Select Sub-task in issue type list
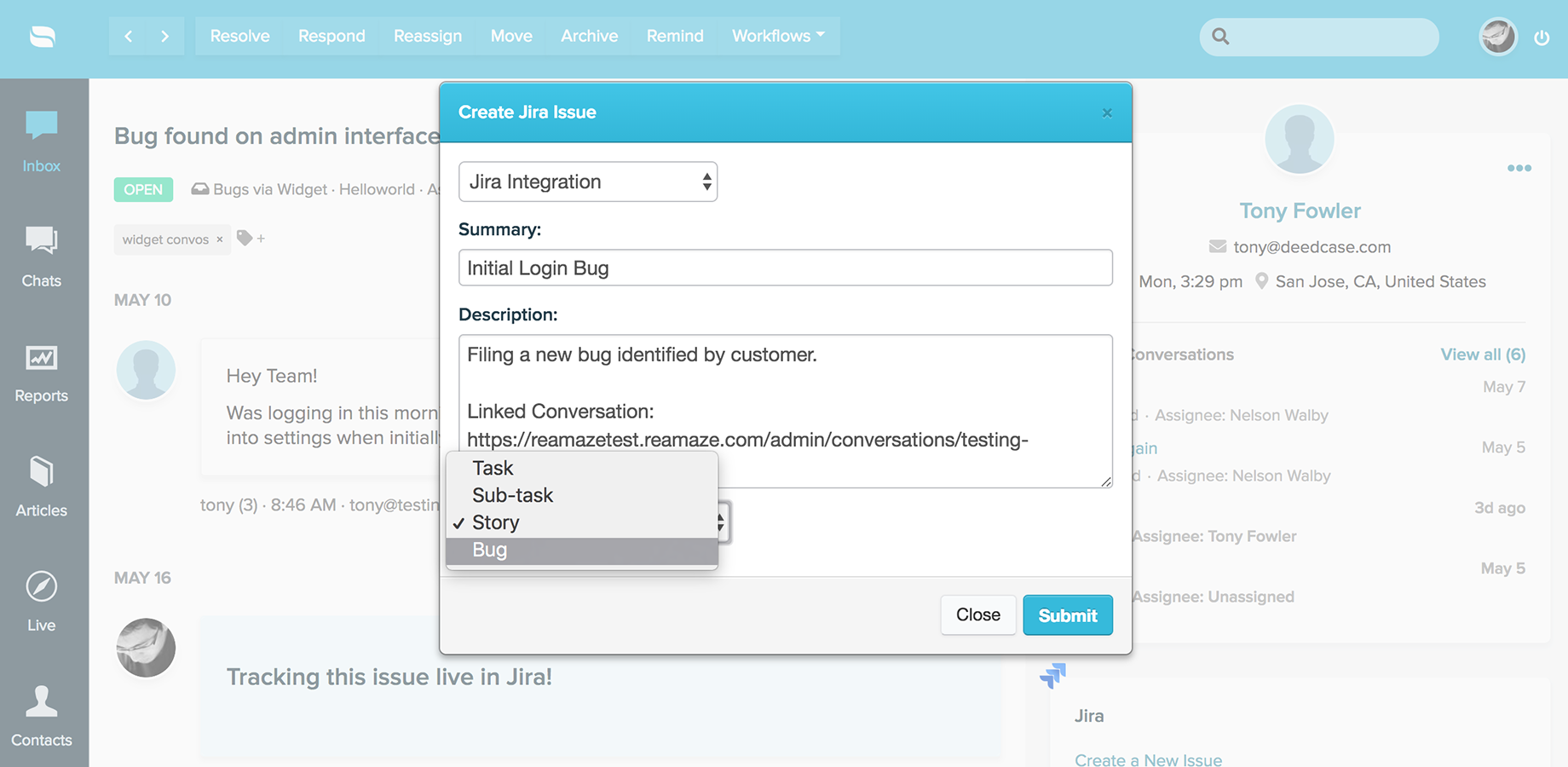Screen dimensions: 1568x767 pos(582,495)
